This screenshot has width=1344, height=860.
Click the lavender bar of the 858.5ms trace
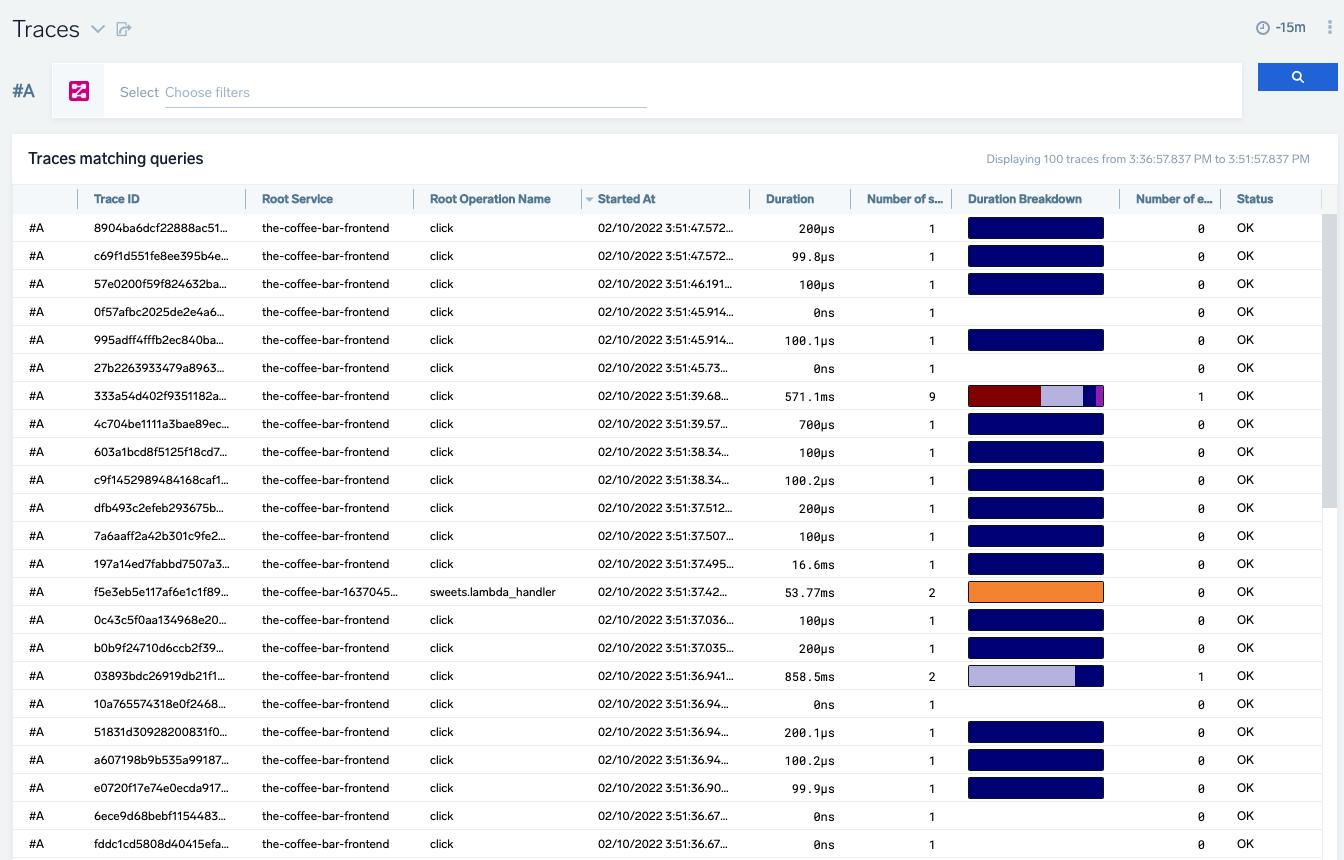click(1021, 676)
